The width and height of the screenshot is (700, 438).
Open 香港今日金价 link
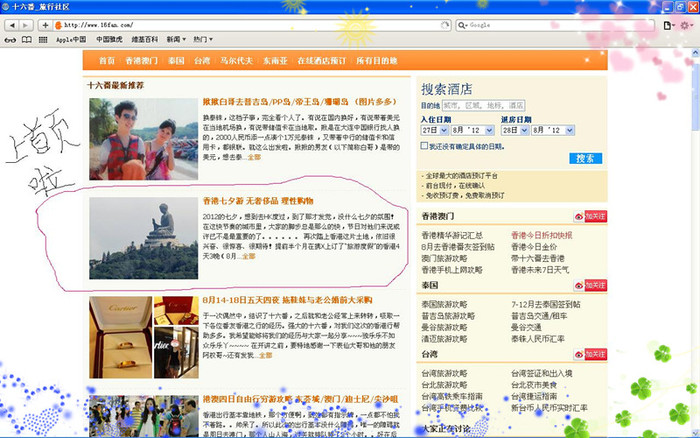click(534, 247)
